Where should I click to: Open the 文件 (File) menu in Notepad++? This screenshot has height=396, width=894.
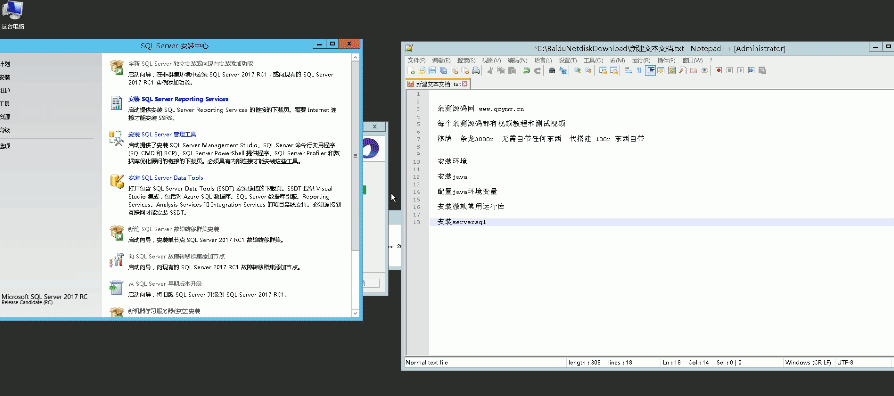coord(417,60)
